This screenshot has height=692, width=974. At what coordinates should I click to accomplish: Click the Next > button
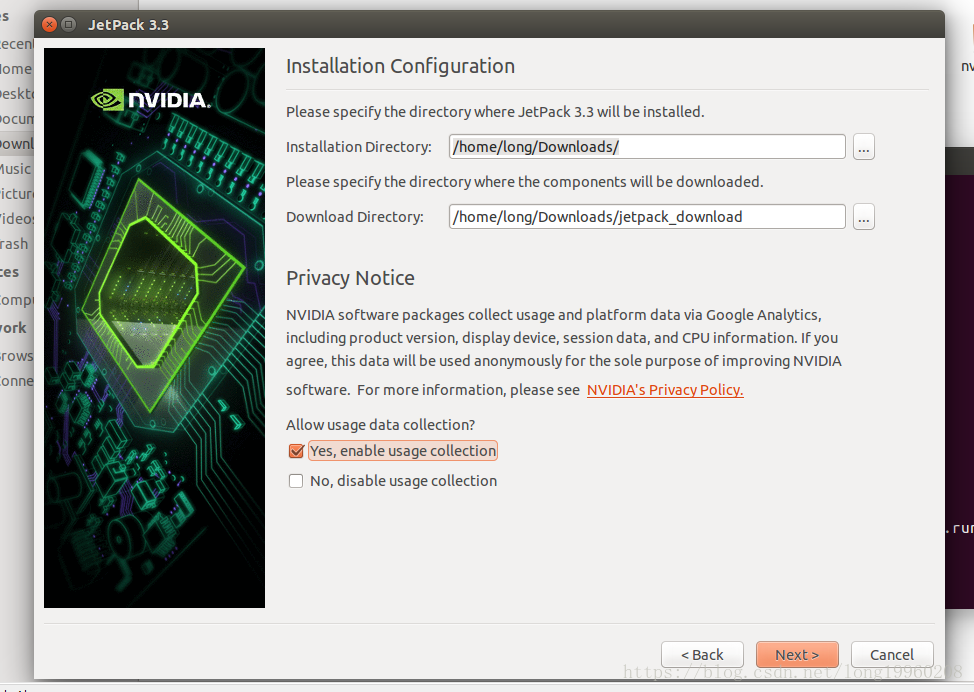point(797,655)
